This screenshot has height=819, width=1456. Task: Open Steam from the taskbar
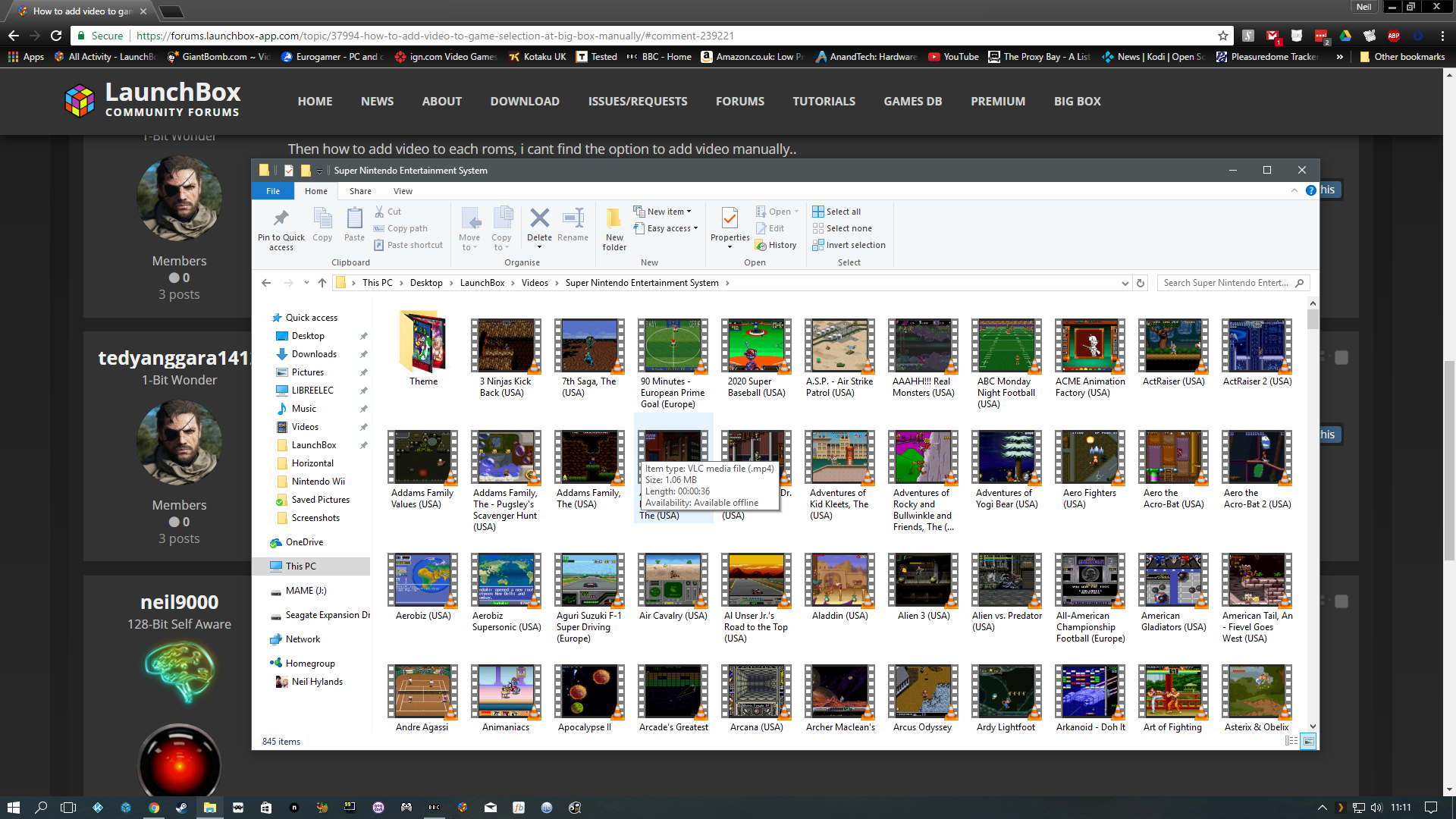click(x=181, y=808)
